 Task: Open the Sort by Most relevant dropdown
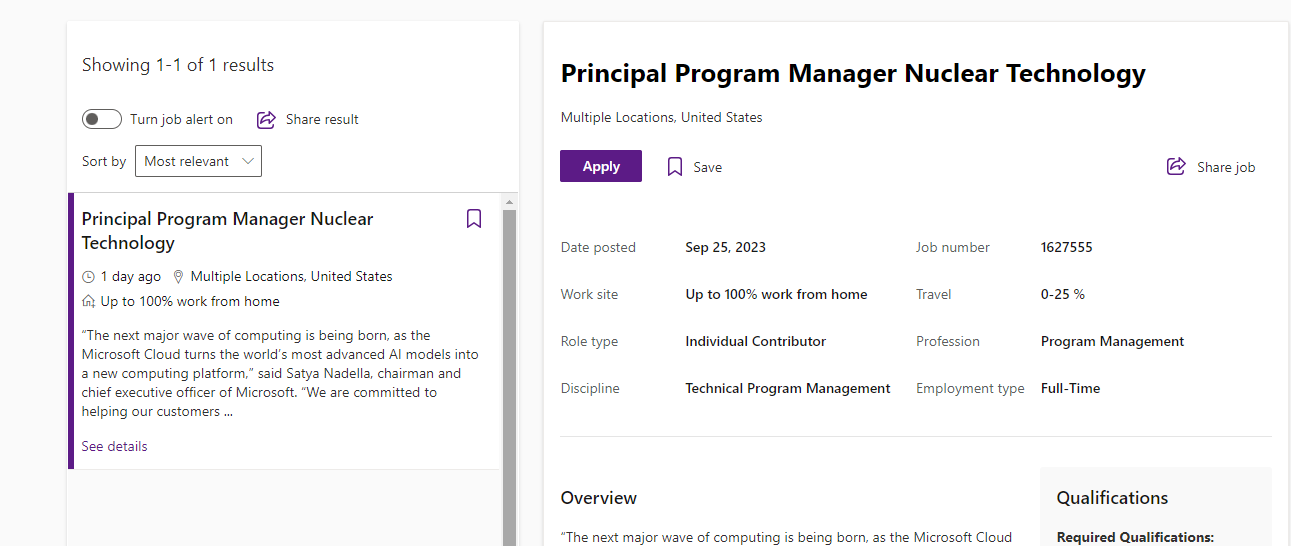(198, 161)
